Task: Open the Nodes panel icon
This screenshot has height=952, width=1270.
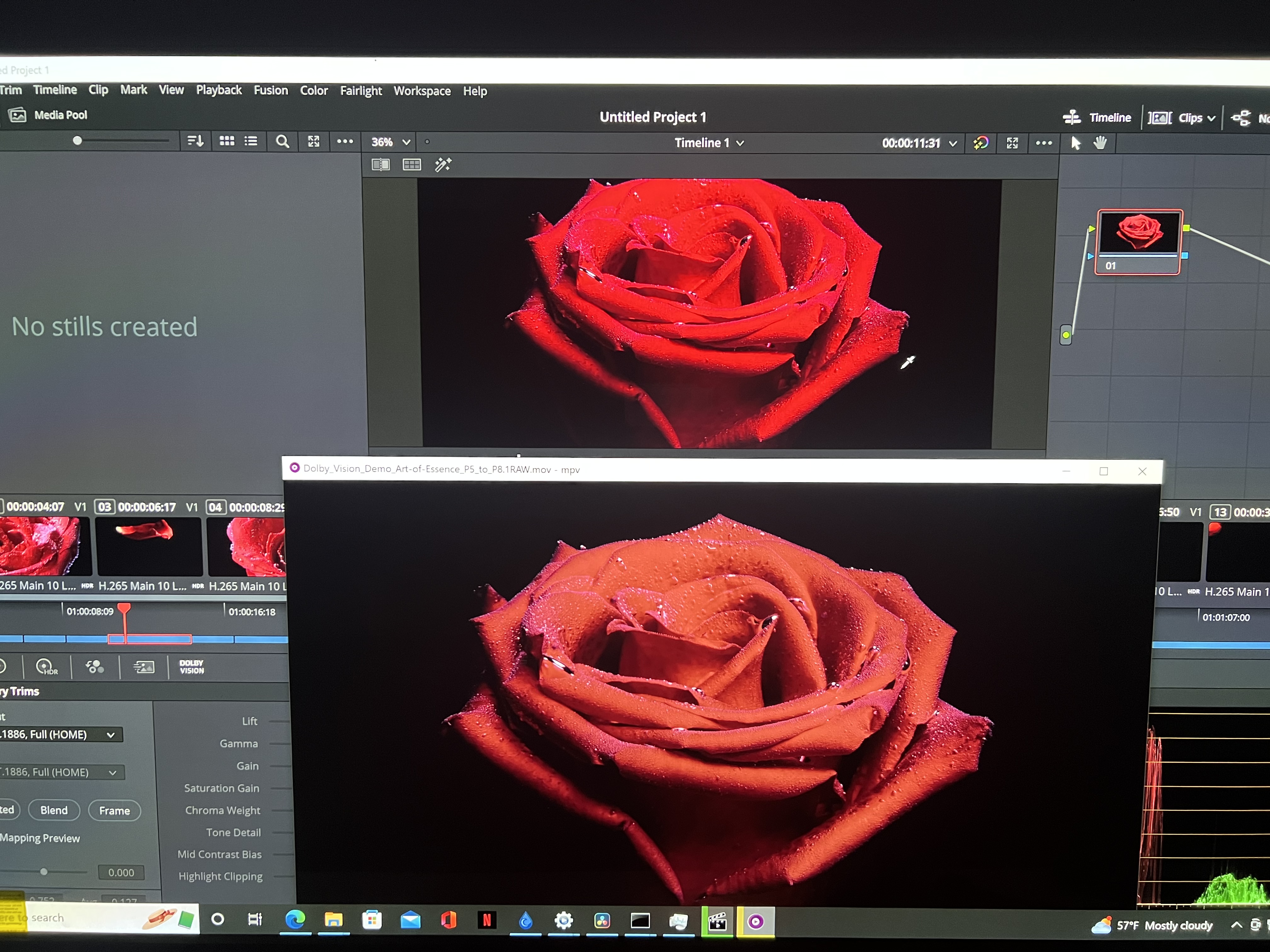Action: pos(1241,118)
